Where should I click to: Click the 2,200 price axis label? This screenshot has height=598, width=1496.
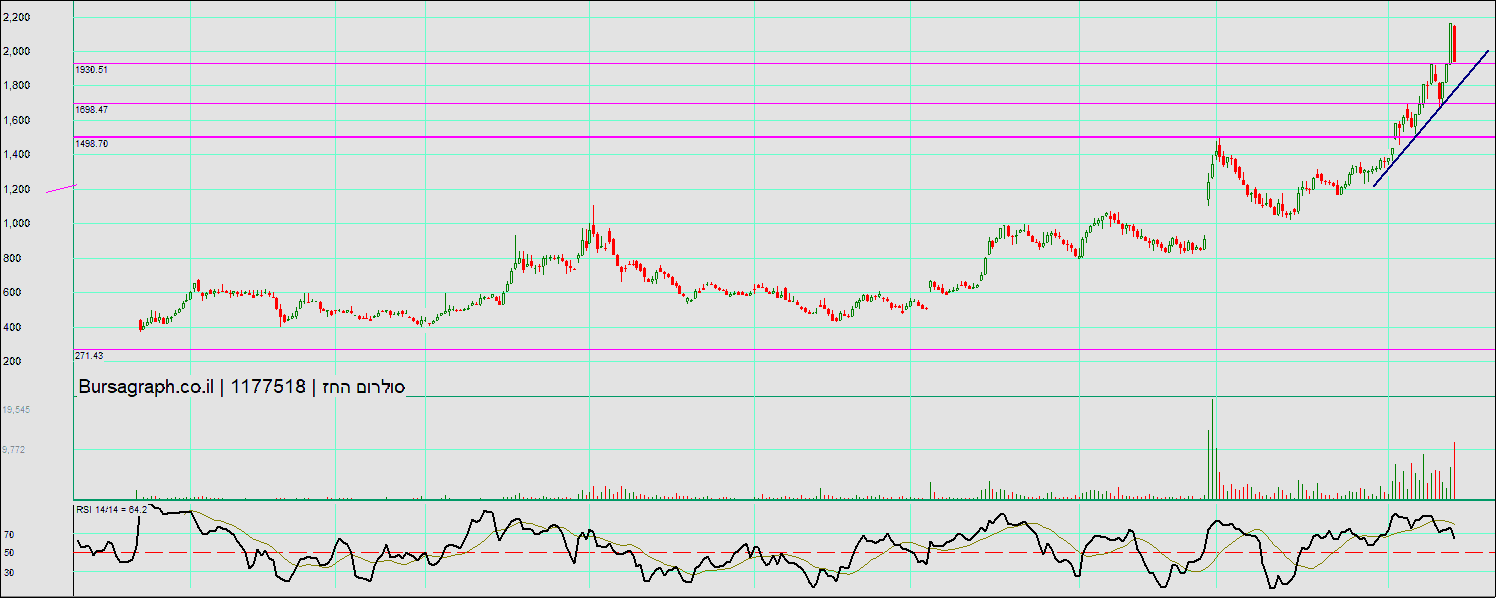[x=16, y=17]
